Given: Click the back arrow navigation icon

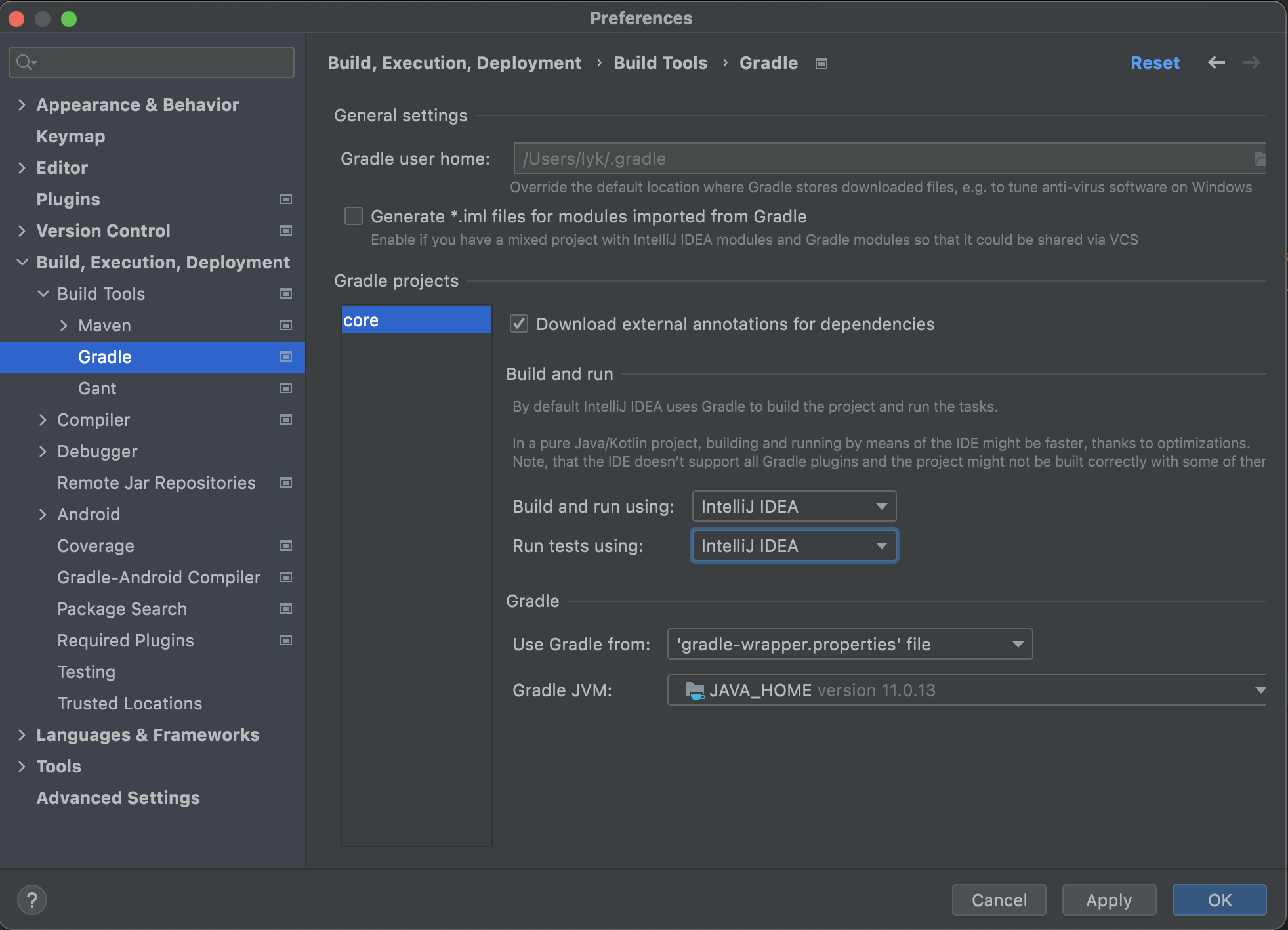Looking at the screenshot, I should 1216,62.
